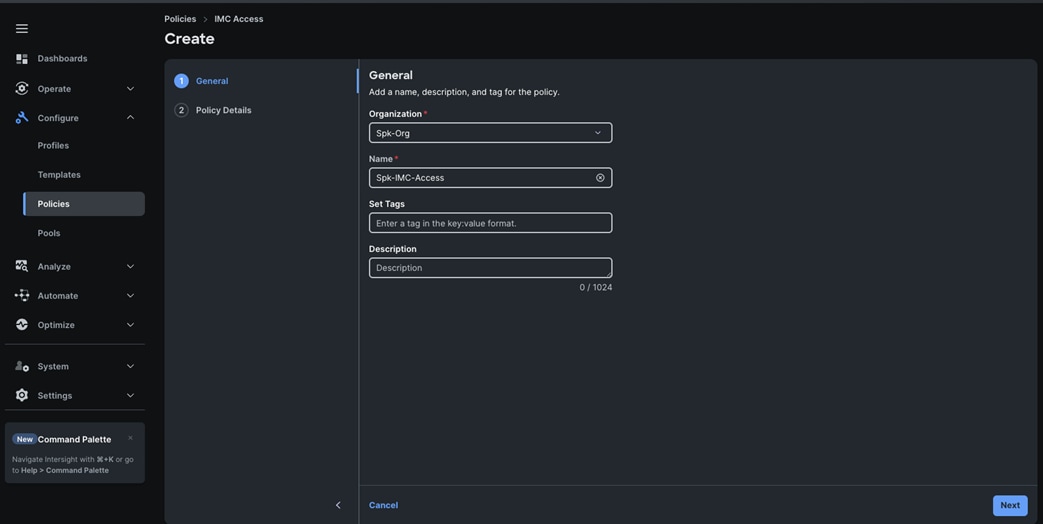This screenshot has width=1043, height=524.
Task: Expand the System menu chevron
Action: (x=130, y=366)
